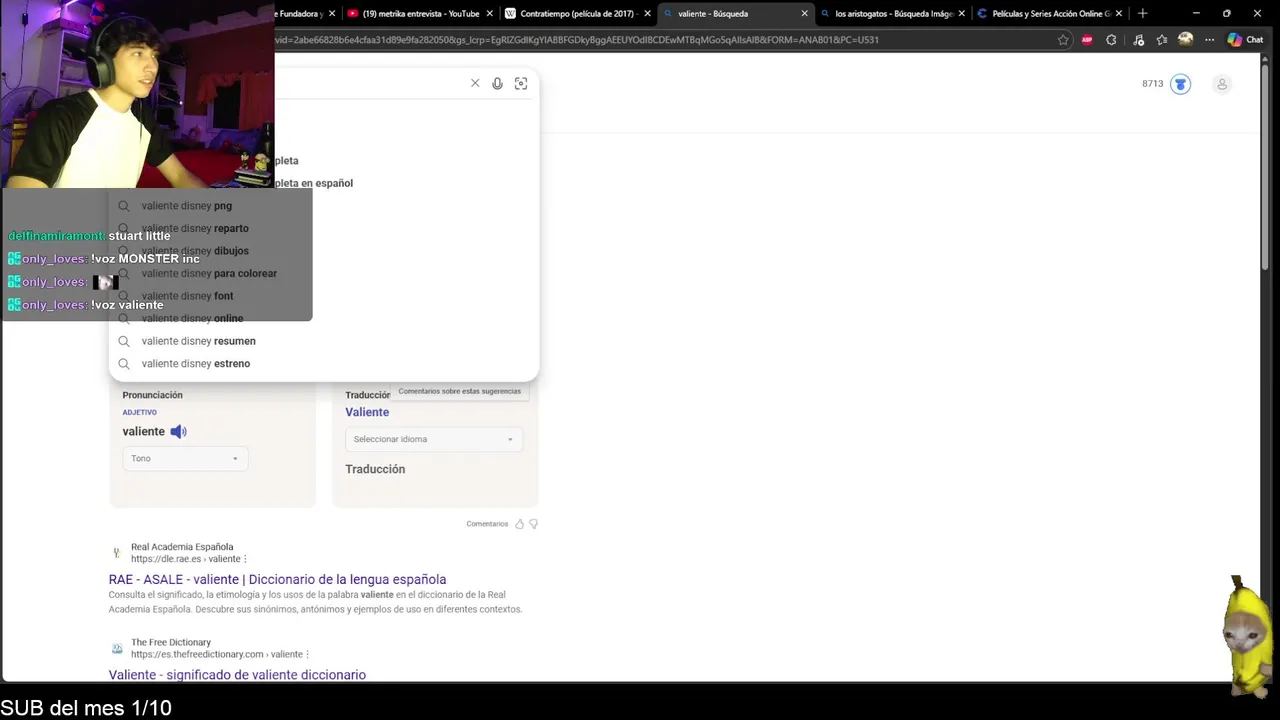
Task: Open the Seleccionar idioma dropdown
Action: tap(433, 439)
